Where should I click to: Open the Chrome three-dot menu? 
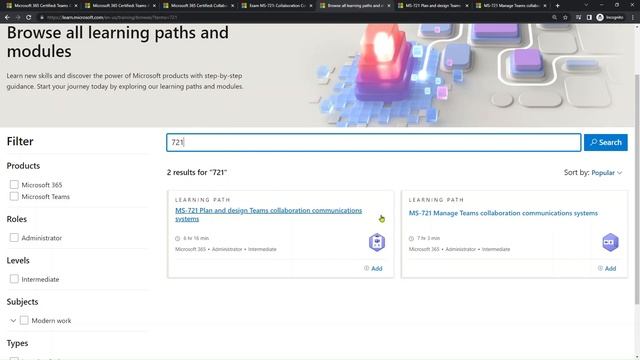(x=633, y=18)
